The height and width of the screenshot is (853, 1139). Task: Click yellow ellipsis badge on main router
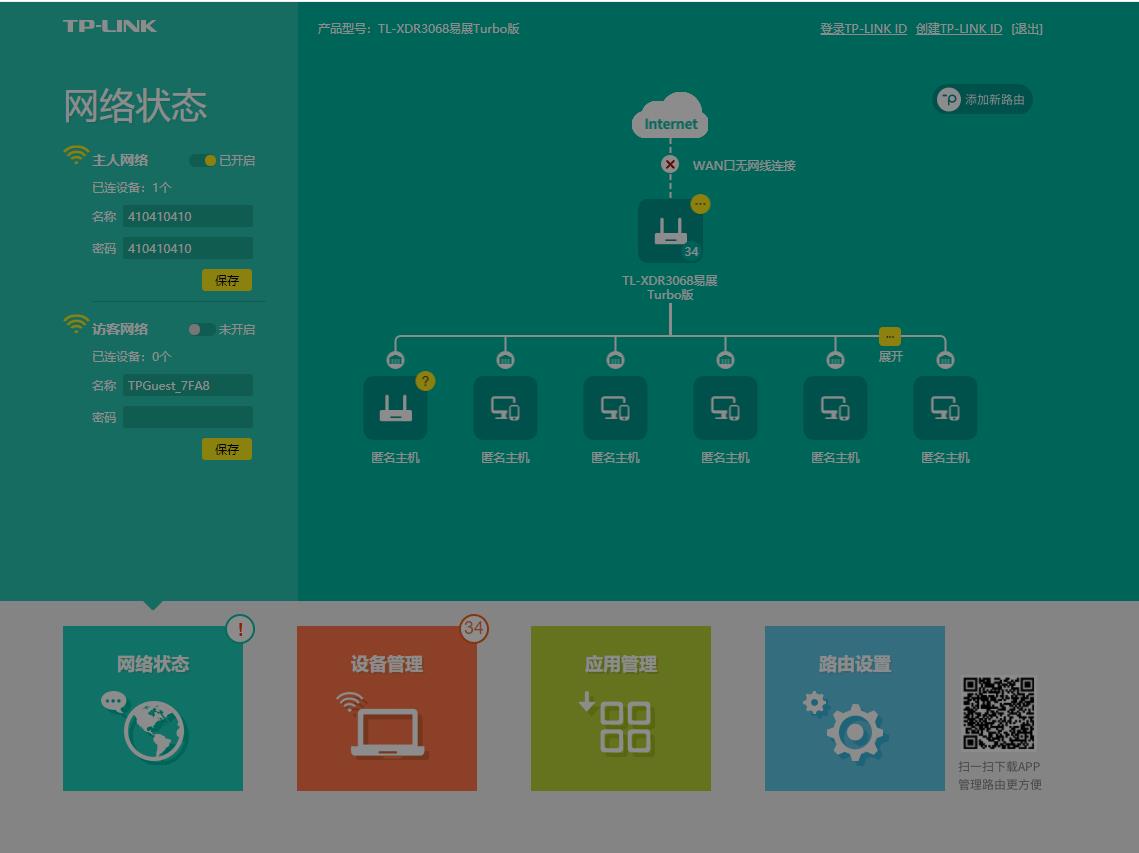click(x=700, y=204)
